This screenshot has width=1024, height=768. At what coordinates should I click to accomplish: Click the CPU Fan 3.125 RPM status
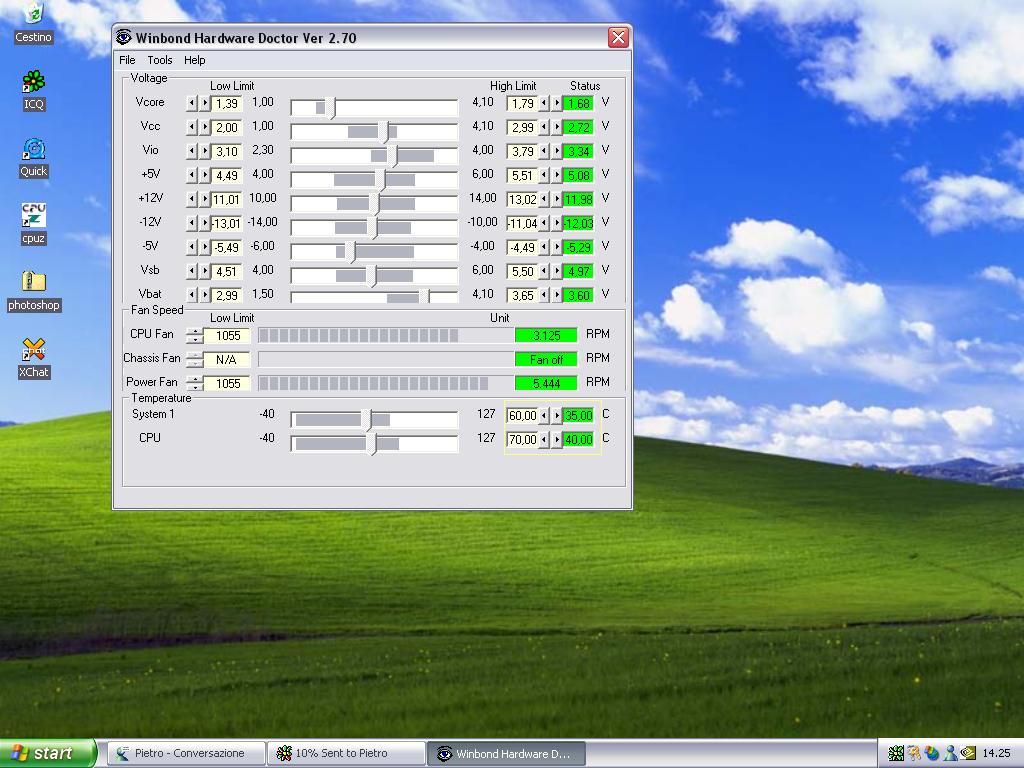[546, 336]
